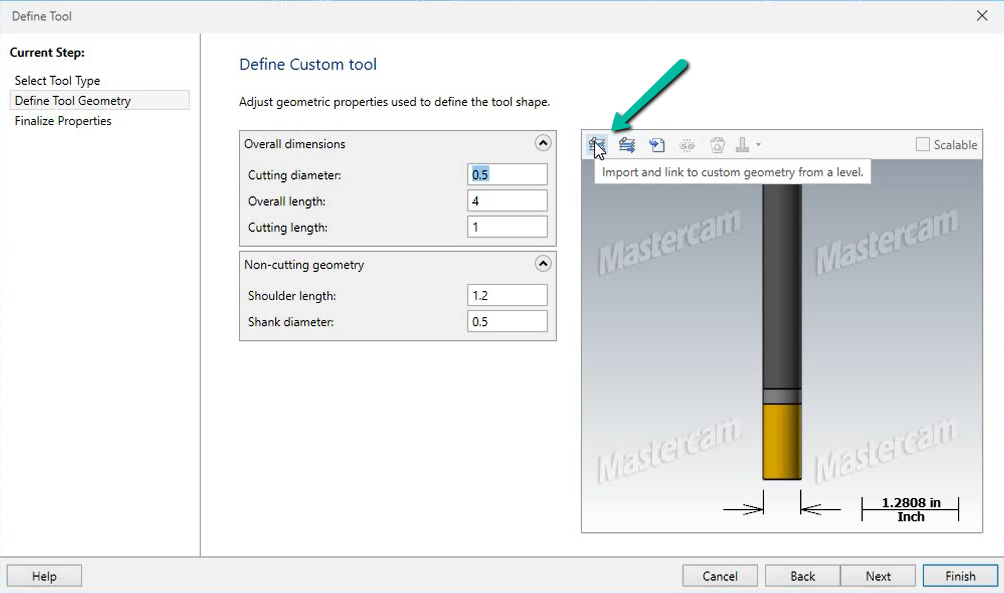1004x593 pixels.
Task: Click the Back button
Action: coord(802,576)
